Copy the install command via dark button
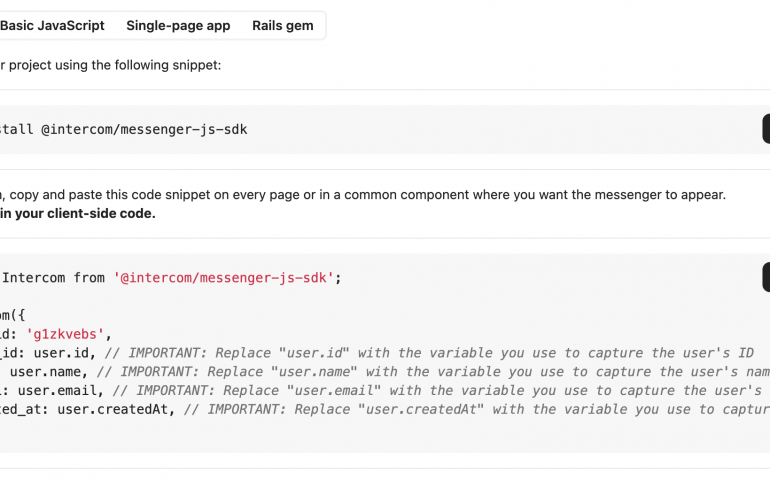The width and height of the screenshot is (770, 480). (766, 129)
